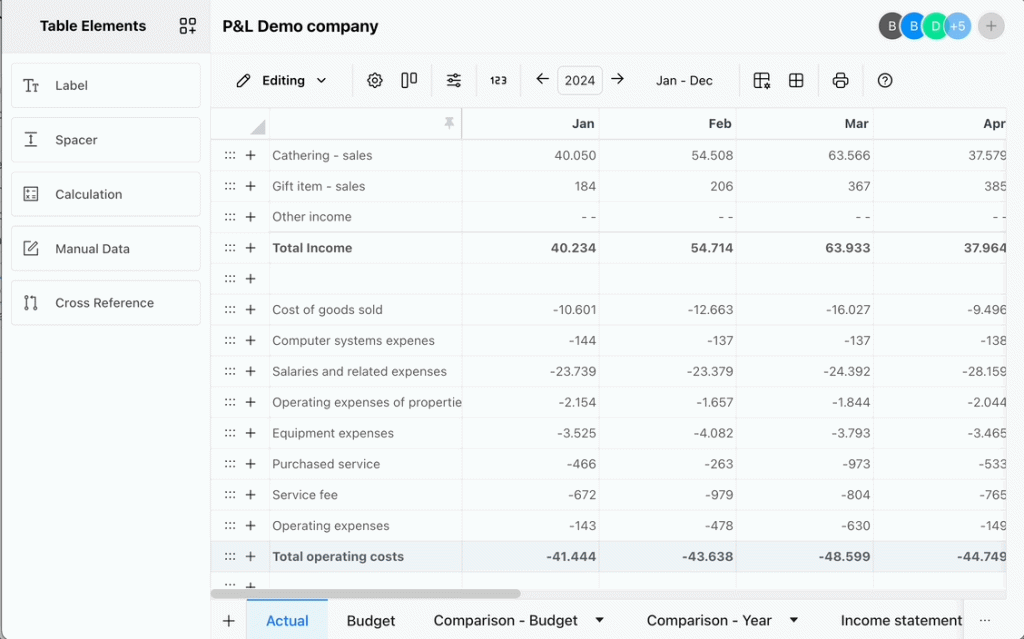Go to next year with right arrow
1024x639 pixels.
[618, 79]
